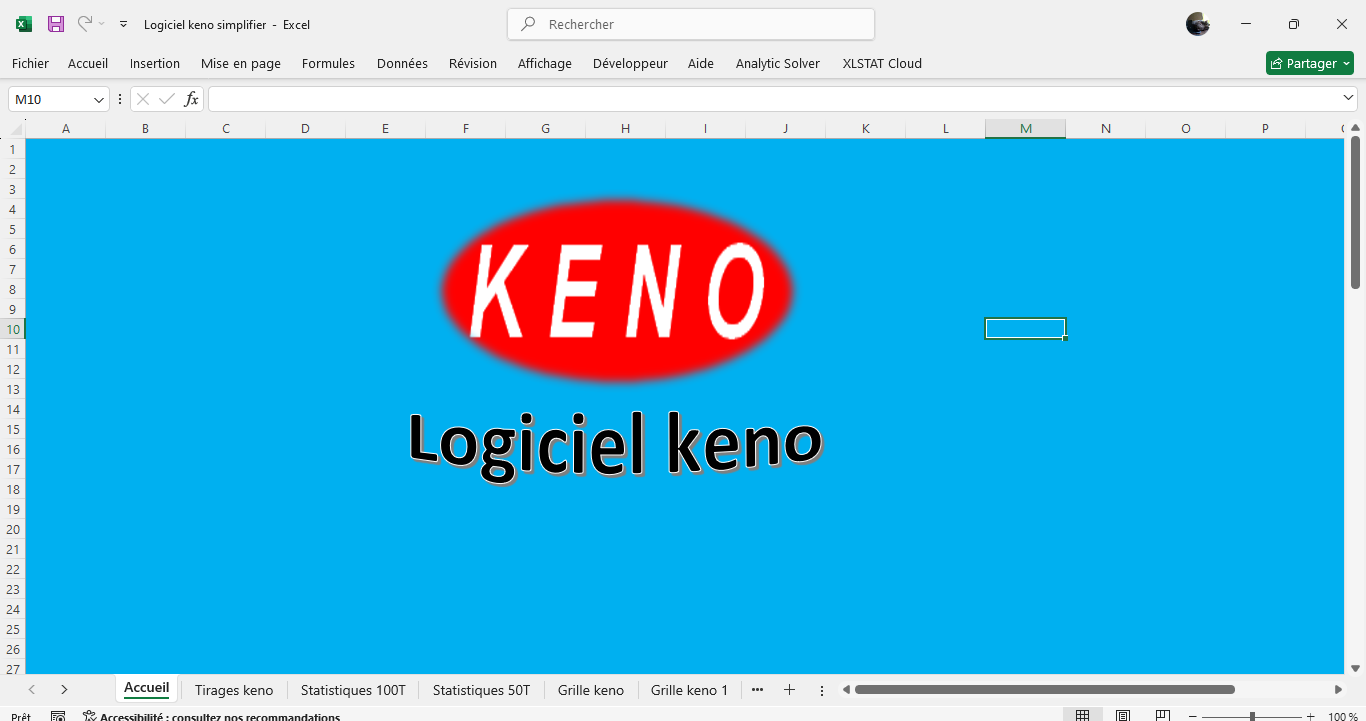Switch to the Grille keno sheet
1366x721 pixels.
pos(591,690)
